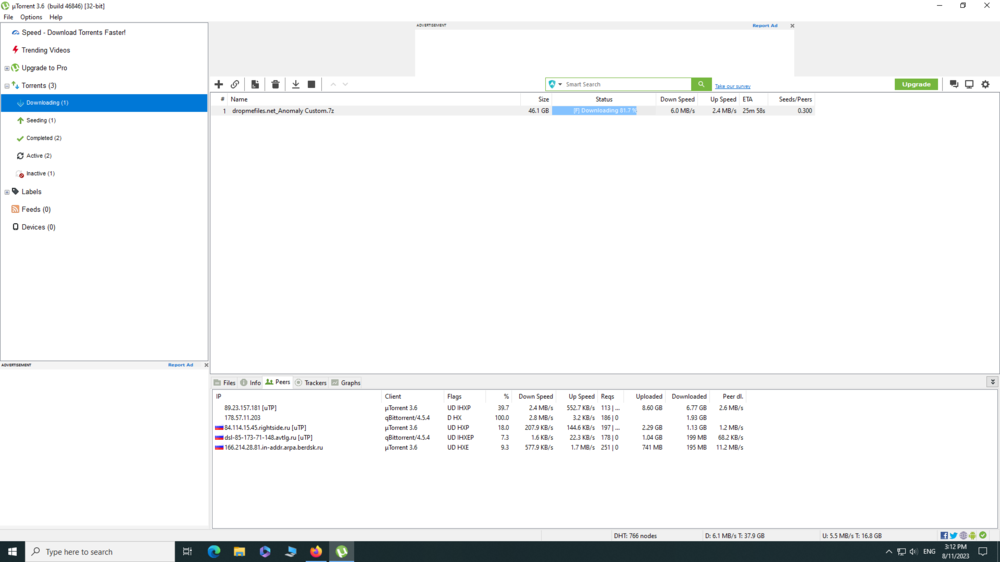Viewport: 1000px width, 562px height.
Task: Click the Add Torrent plus icon
Action: click(219, 84)
